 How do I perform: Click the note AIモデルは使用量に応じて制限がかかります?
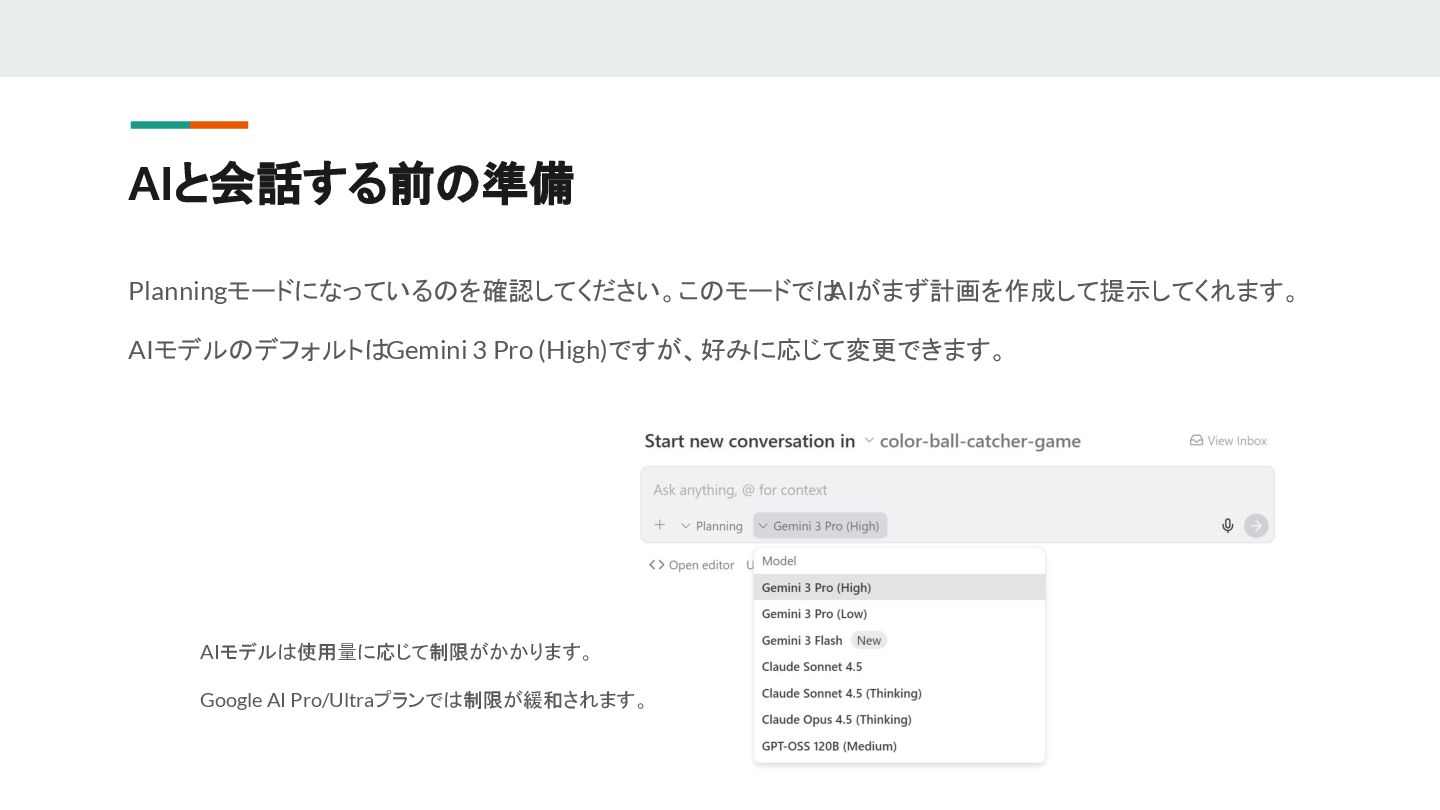pos(398,652)
